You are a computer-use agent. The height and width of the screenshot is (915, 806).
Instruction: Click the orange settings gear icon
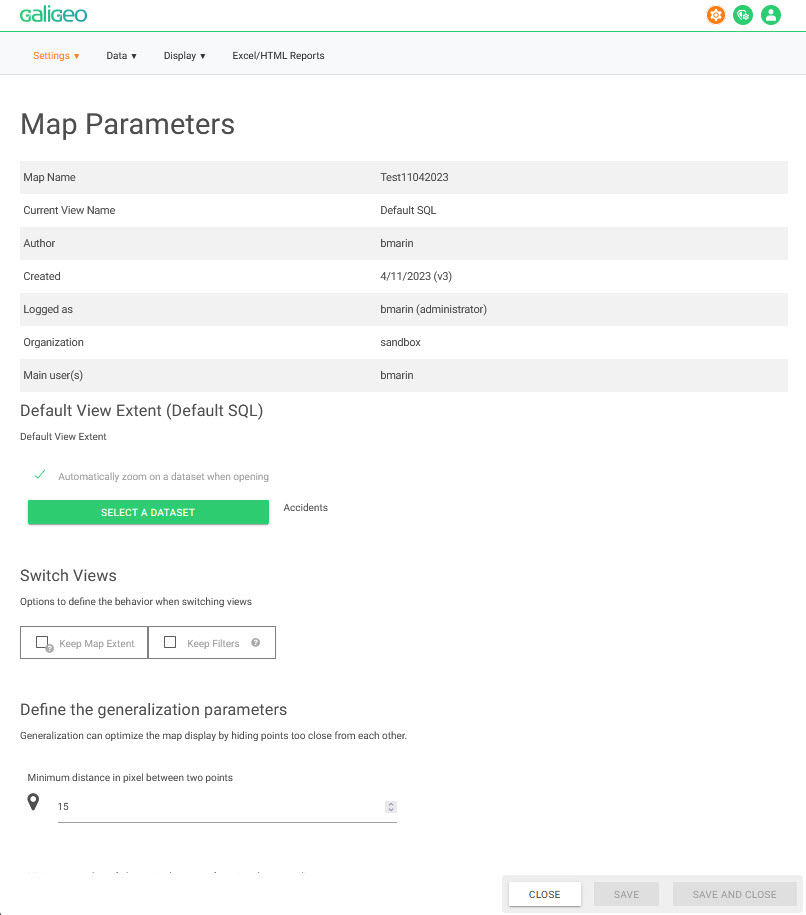(x=715, y=15)
